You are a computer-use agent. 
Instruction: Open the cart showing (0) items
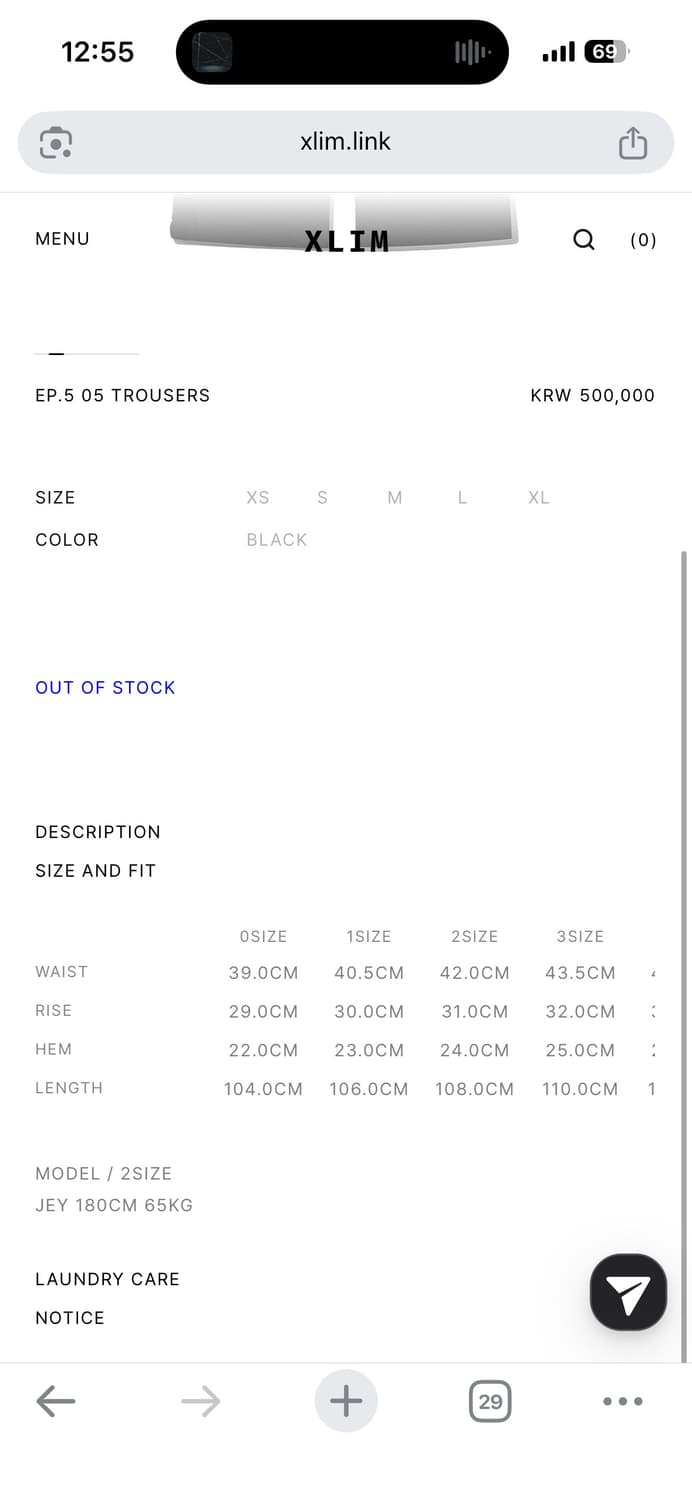pyautogui.click(x=643, y=240)
